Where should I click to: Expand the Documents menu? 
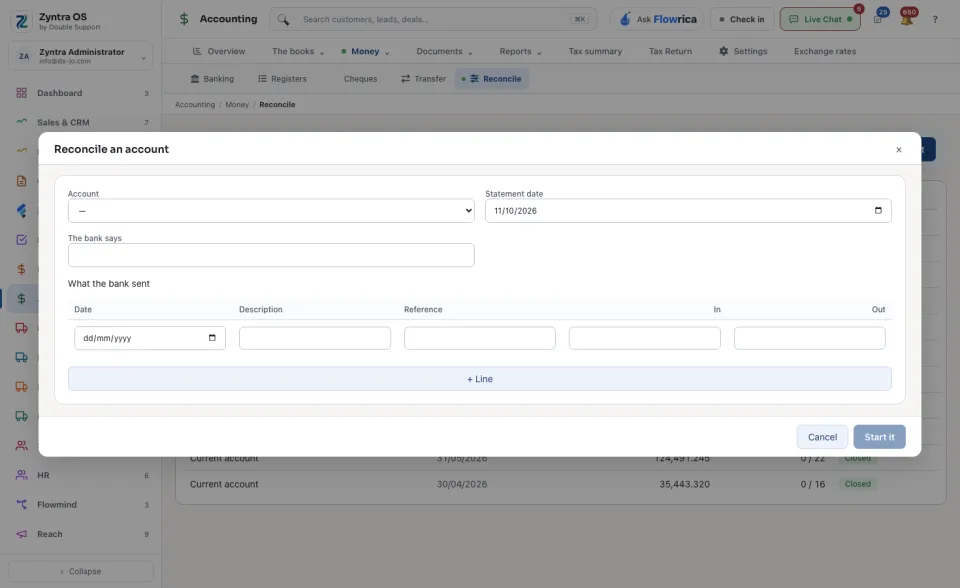point(444,51)
